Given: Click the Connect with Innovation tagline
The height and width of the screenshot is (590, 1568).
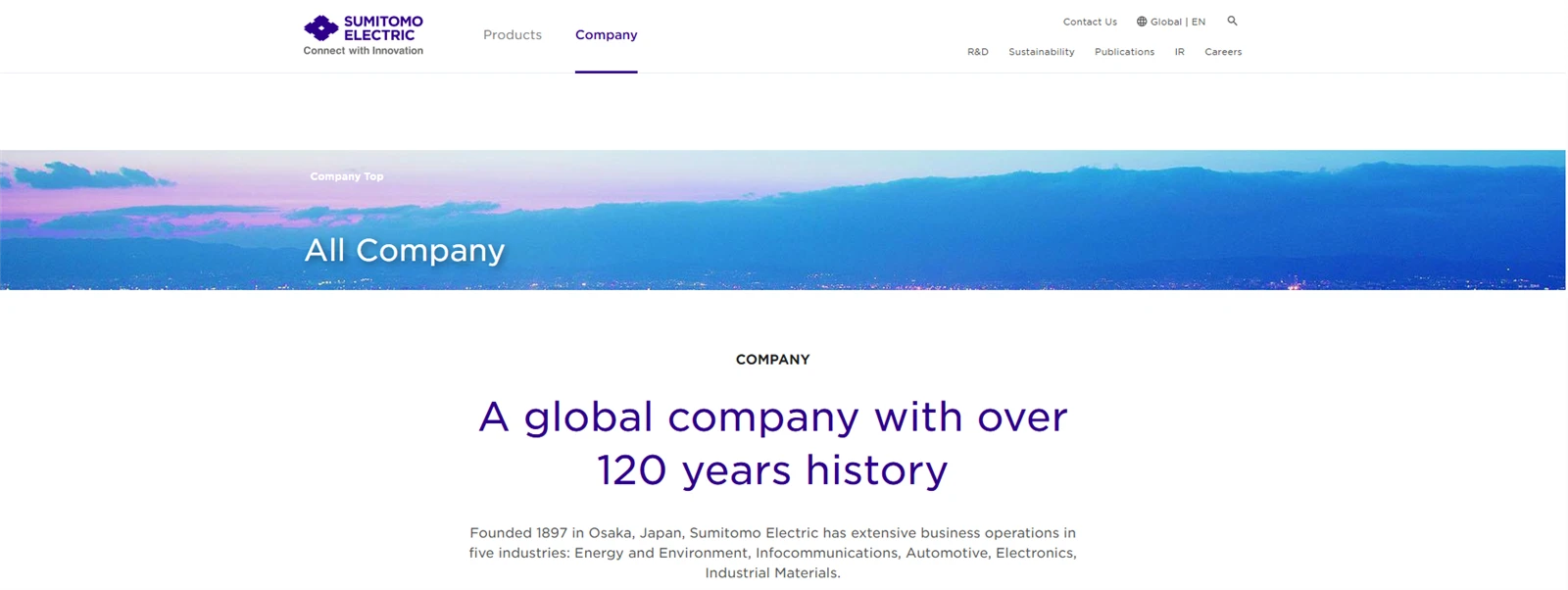Looking at the screenshot, I should tap(364, 51).
